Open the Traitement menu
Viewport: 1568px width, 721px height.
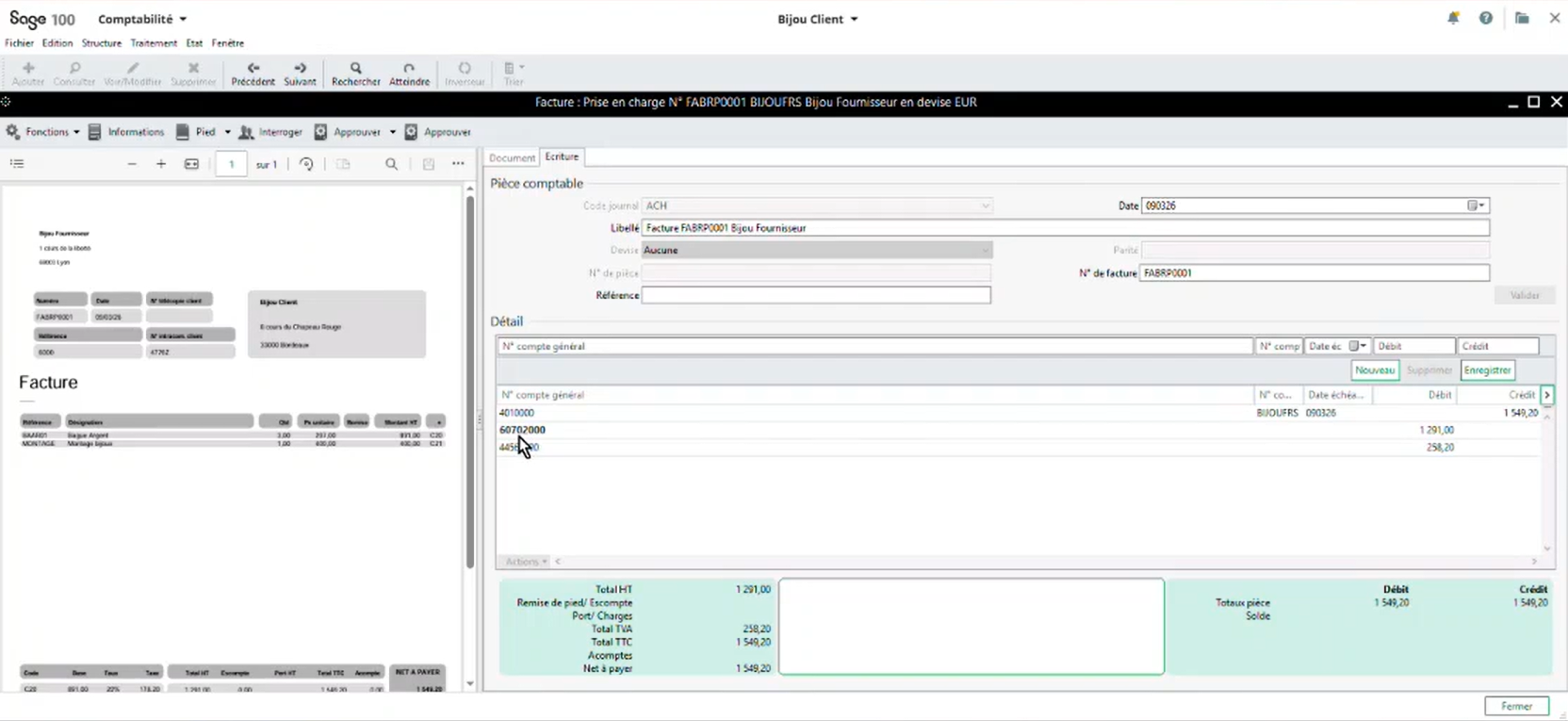coord(154,42)
